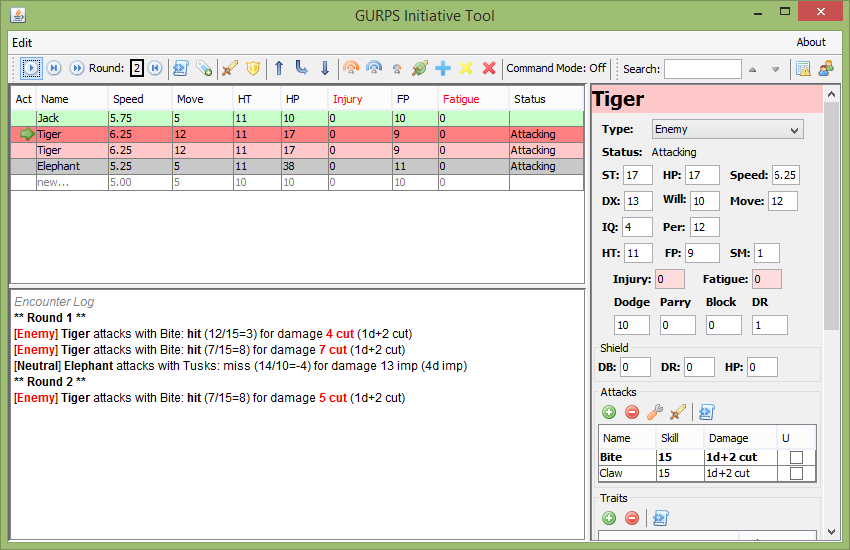Screen dimensions: 850x550
Task: Click the blue plus icon in the toolbar
Action: [443, 68]
